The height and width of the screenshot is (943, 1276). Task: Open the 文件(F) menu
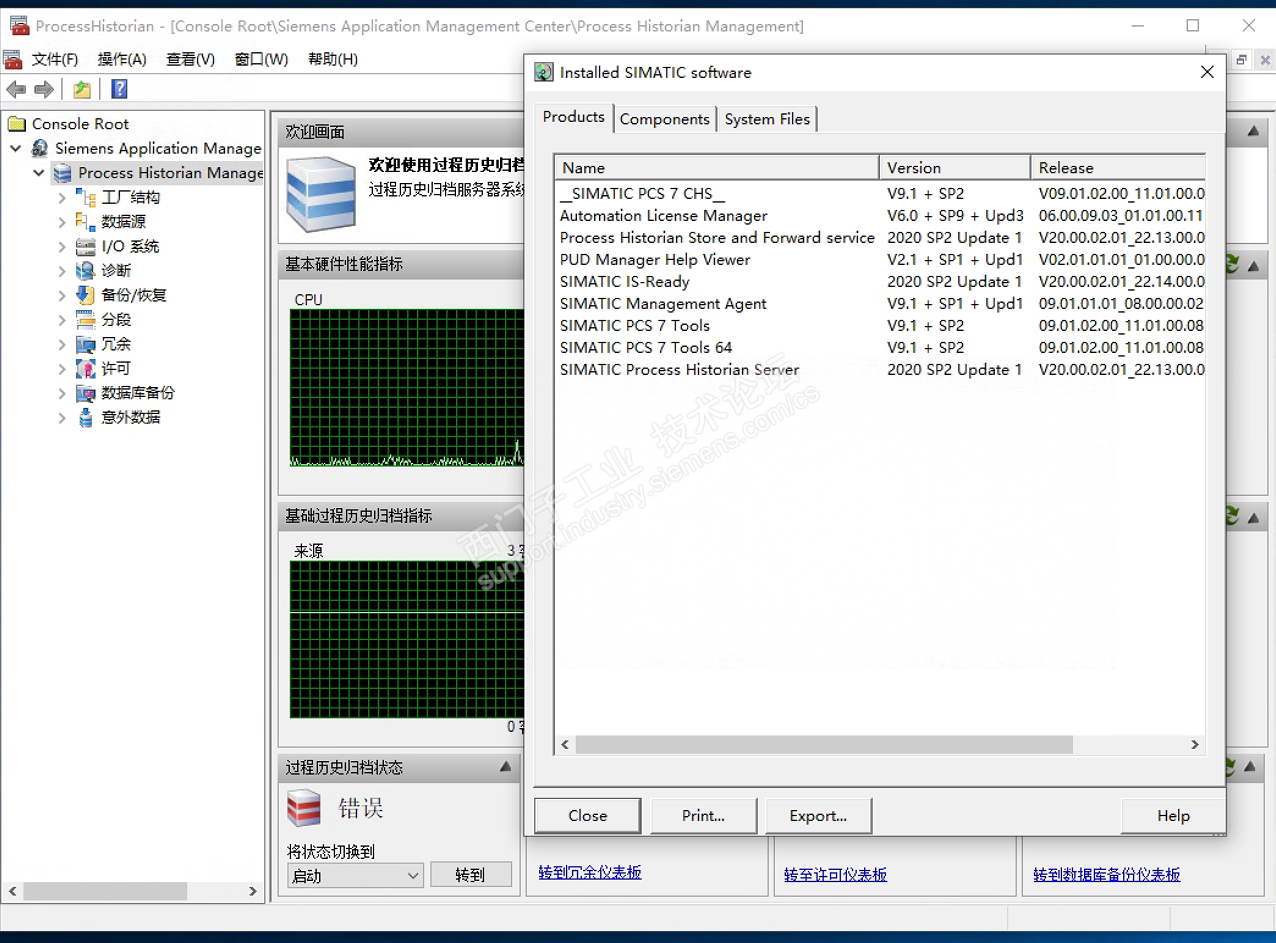[55, 59]
